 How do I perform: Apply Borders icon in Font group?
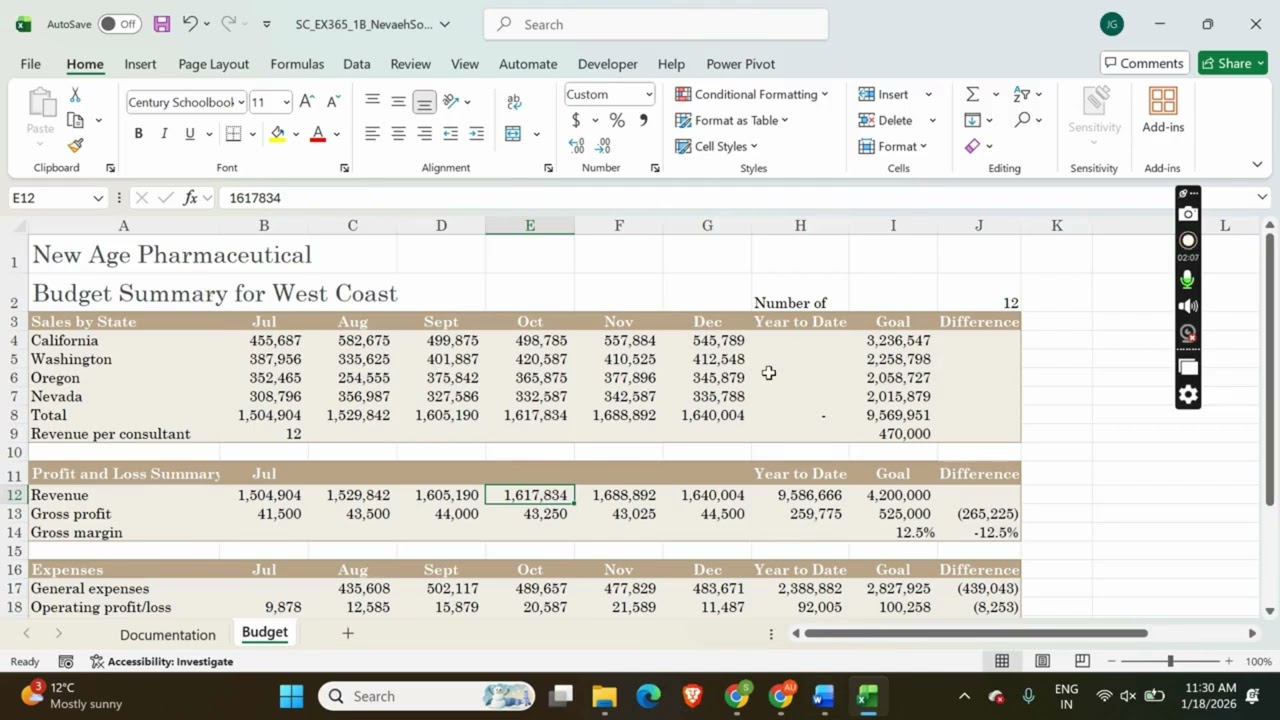[x=233, y=134]
